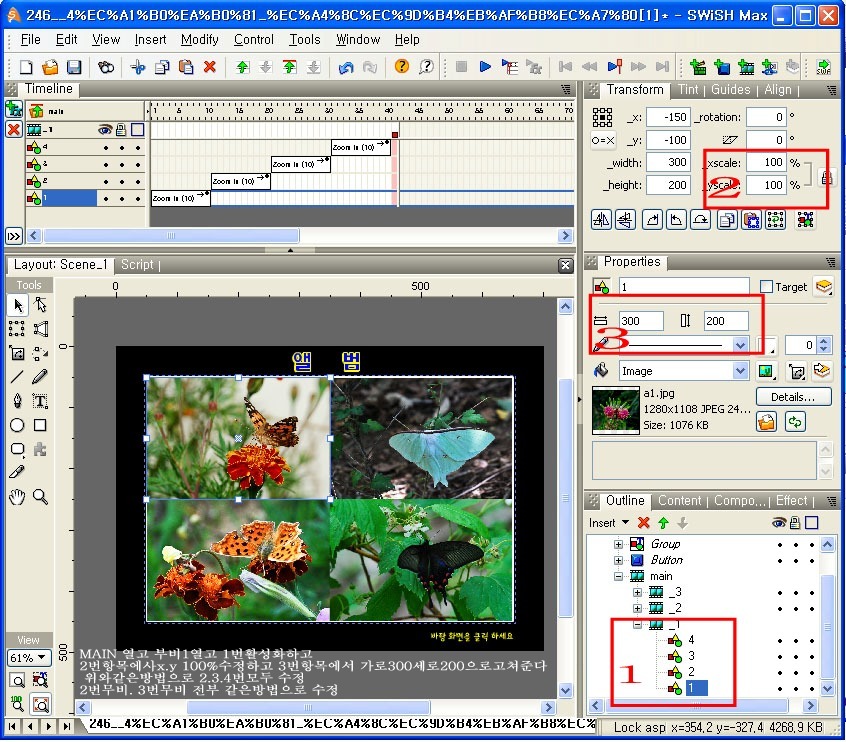
Task: Collapse the main tree node
Action: click(618, 576)
